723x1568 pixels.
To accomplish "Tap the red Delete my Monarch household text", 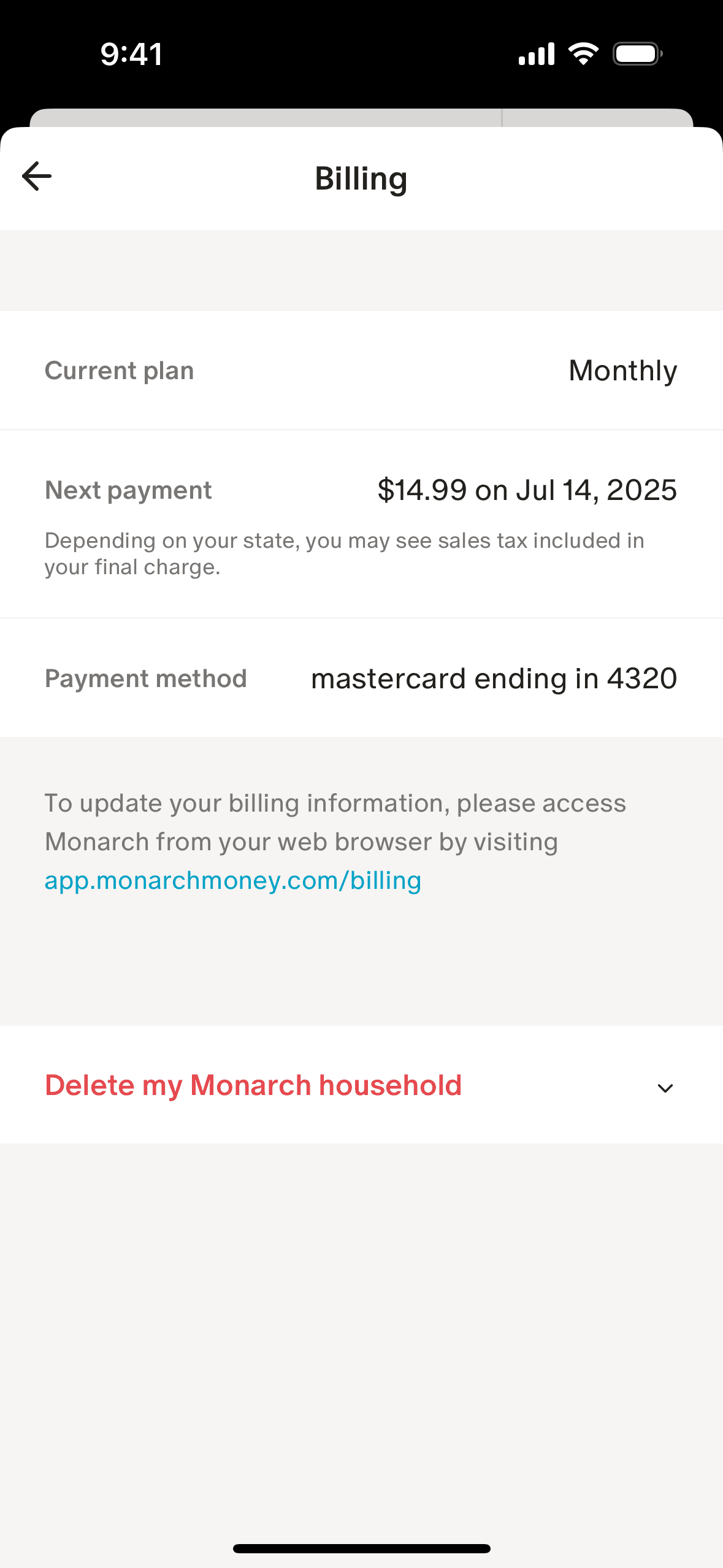I will click(253, 1085).
